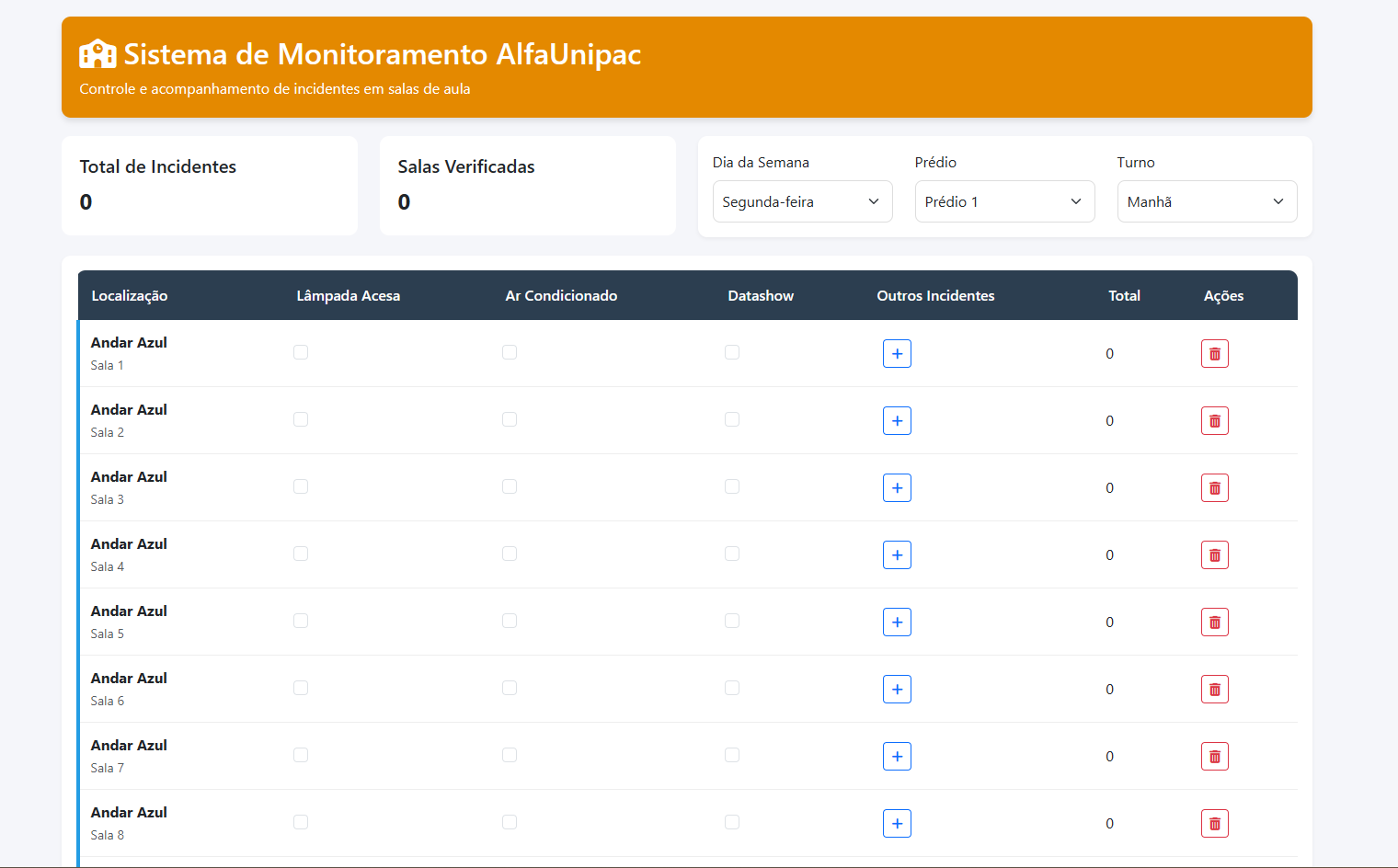Viewport: 1398px width, 868px height.
Task: Click trash icon for Sala 4
Action: point(1214,555)
